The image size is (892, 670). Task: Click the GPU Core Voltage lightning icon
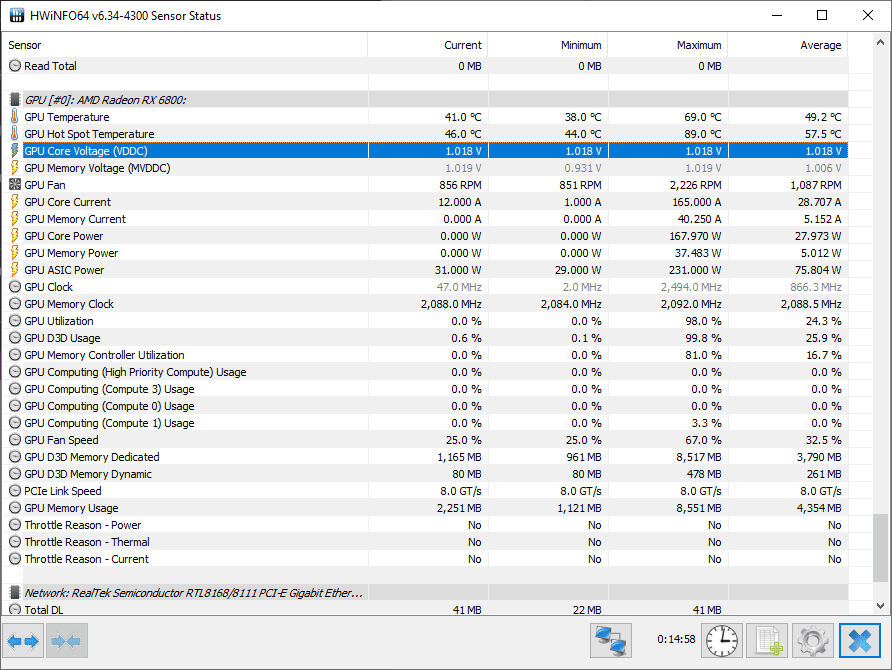click(x=15, y=151)
